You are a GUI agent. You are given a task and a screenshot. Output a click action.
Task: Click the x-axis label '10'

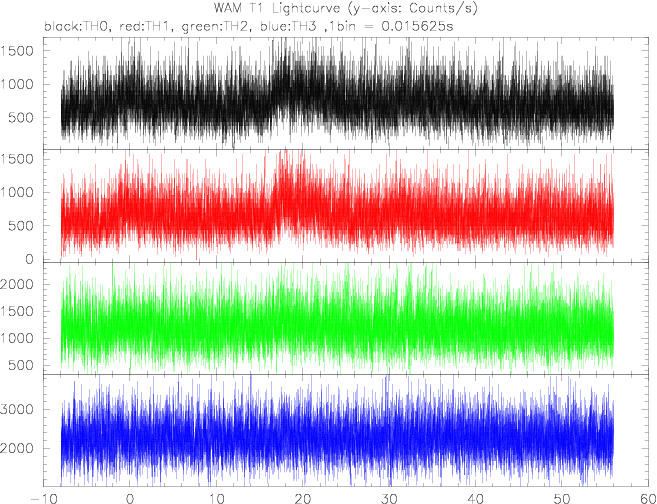(217, 499)
